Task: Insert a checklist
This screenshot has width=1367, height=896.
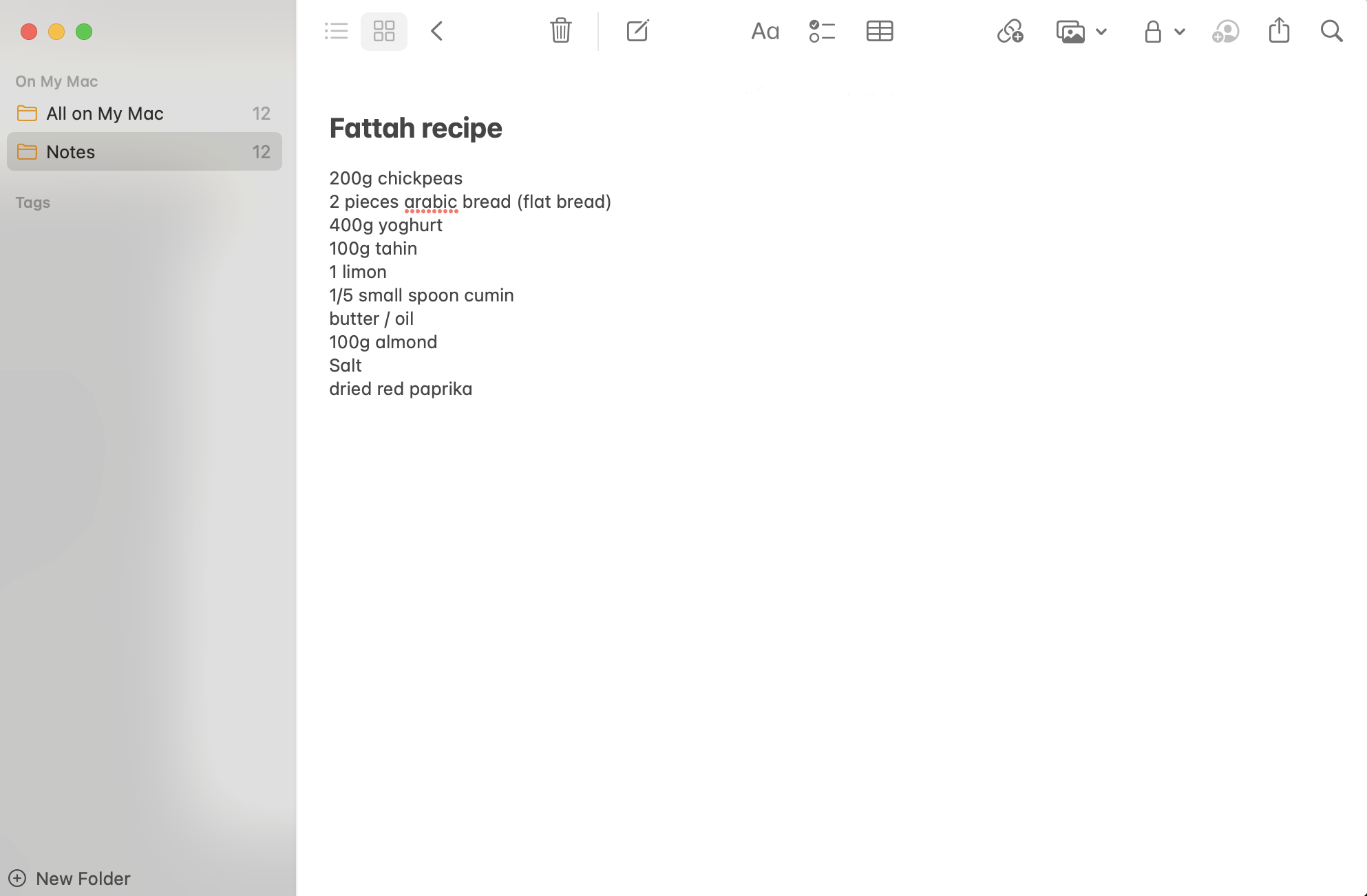Action: [822, 31]
